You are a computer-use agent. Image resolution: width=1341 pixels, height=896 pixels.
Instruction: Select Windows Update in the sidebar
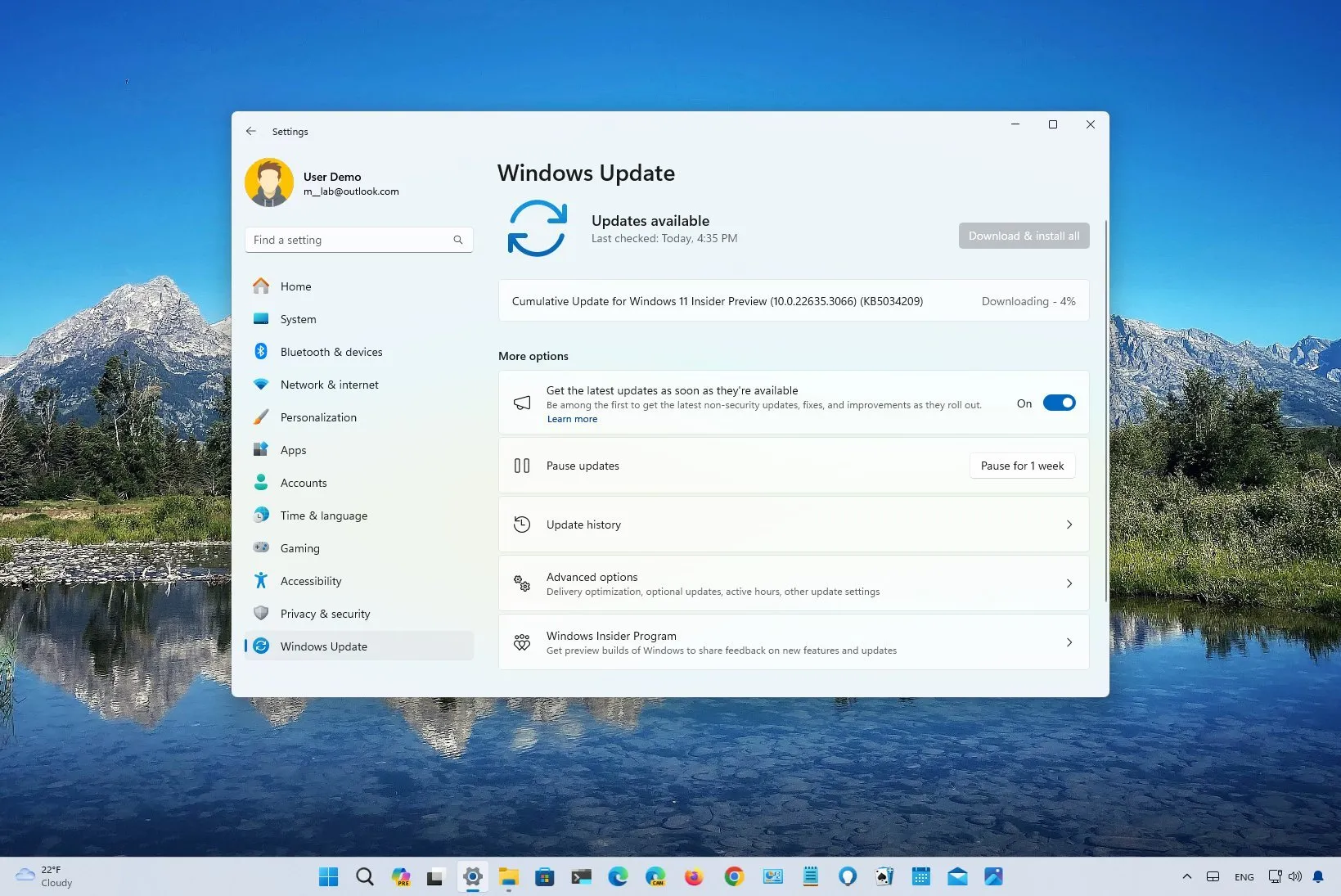(323, 646)
